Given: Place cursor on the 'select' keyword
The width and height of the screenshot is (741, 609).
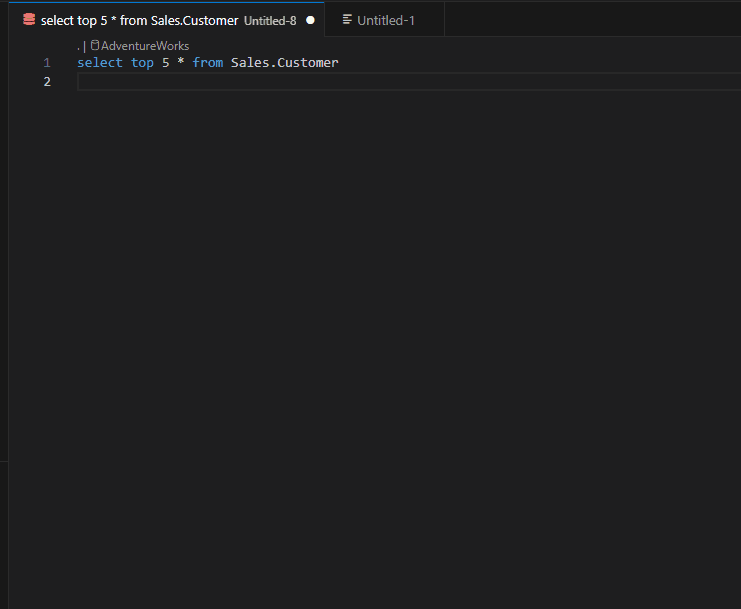Looking at the screenshot, I should tap(100, 63).
